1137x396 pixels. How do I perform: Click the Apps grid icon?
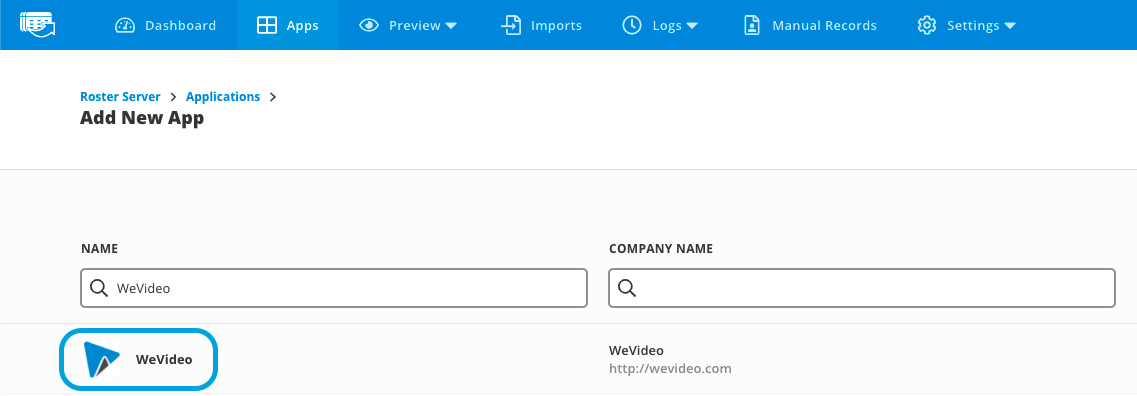pyautogui.click(x=267, y=25)
